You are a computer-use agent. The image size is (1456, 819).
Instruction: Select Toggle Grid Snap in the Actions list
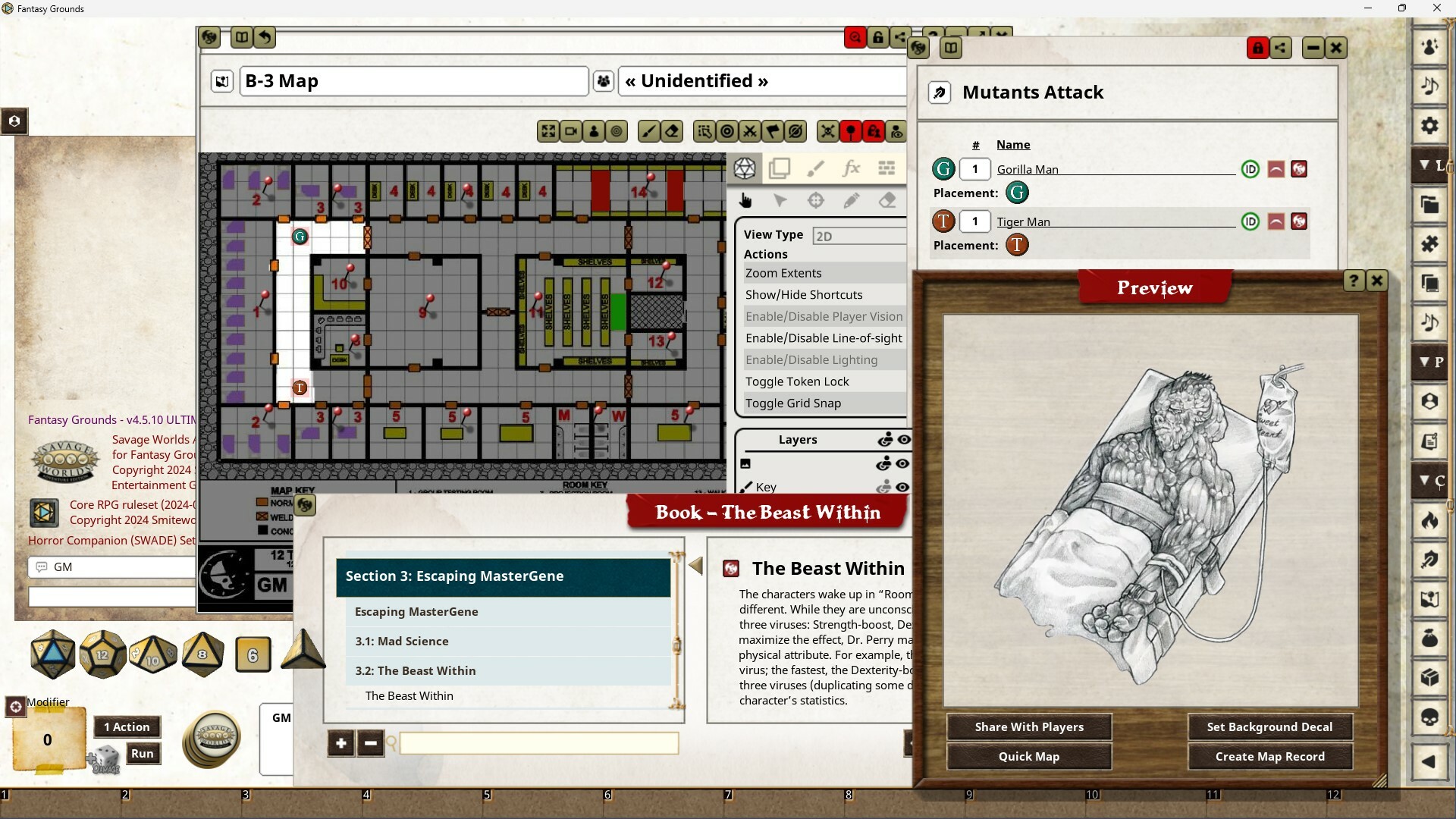pos(793,403)
